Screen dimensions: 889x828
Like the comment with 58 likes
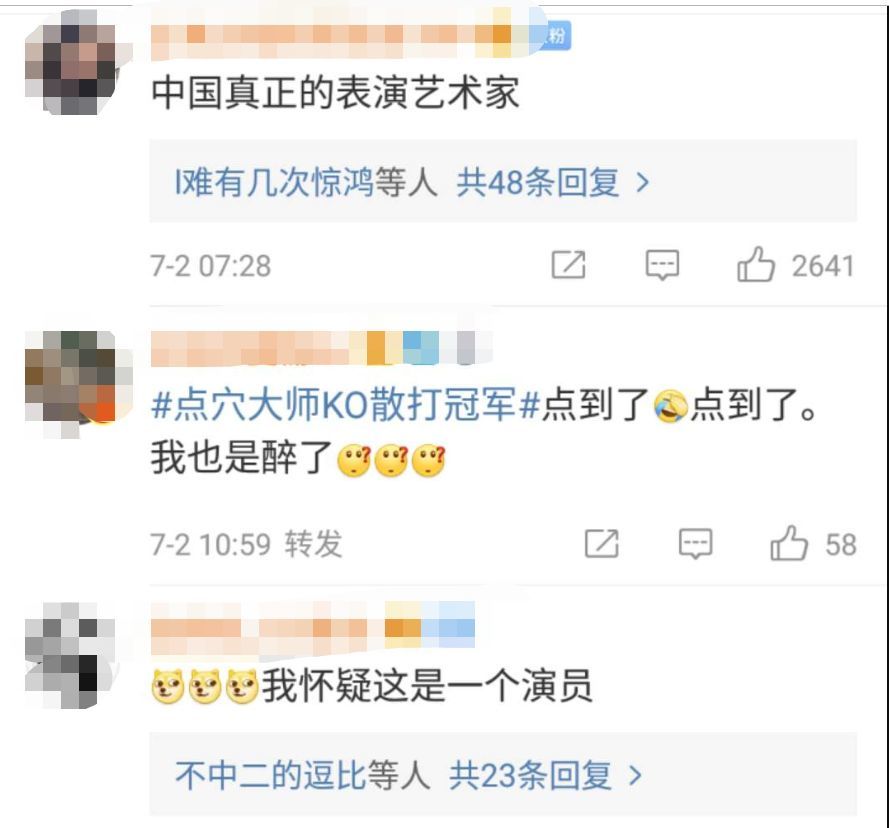[789, 543]
